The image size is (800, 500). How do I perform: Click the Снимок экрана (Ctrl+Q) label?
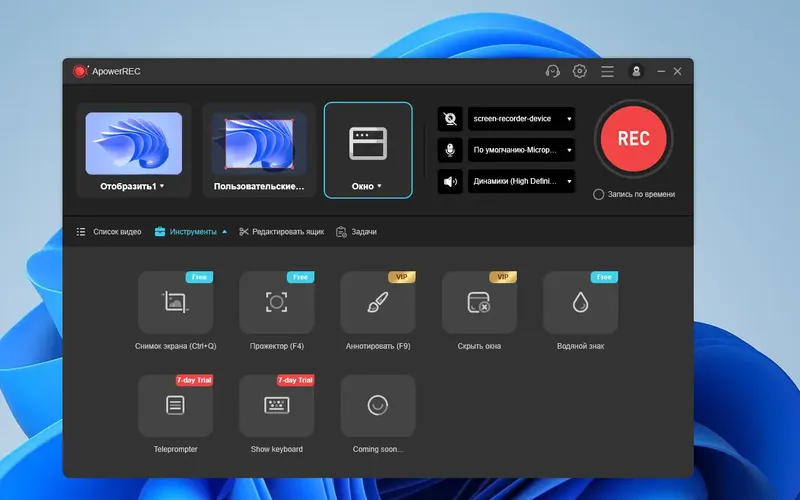click(176, 346)
